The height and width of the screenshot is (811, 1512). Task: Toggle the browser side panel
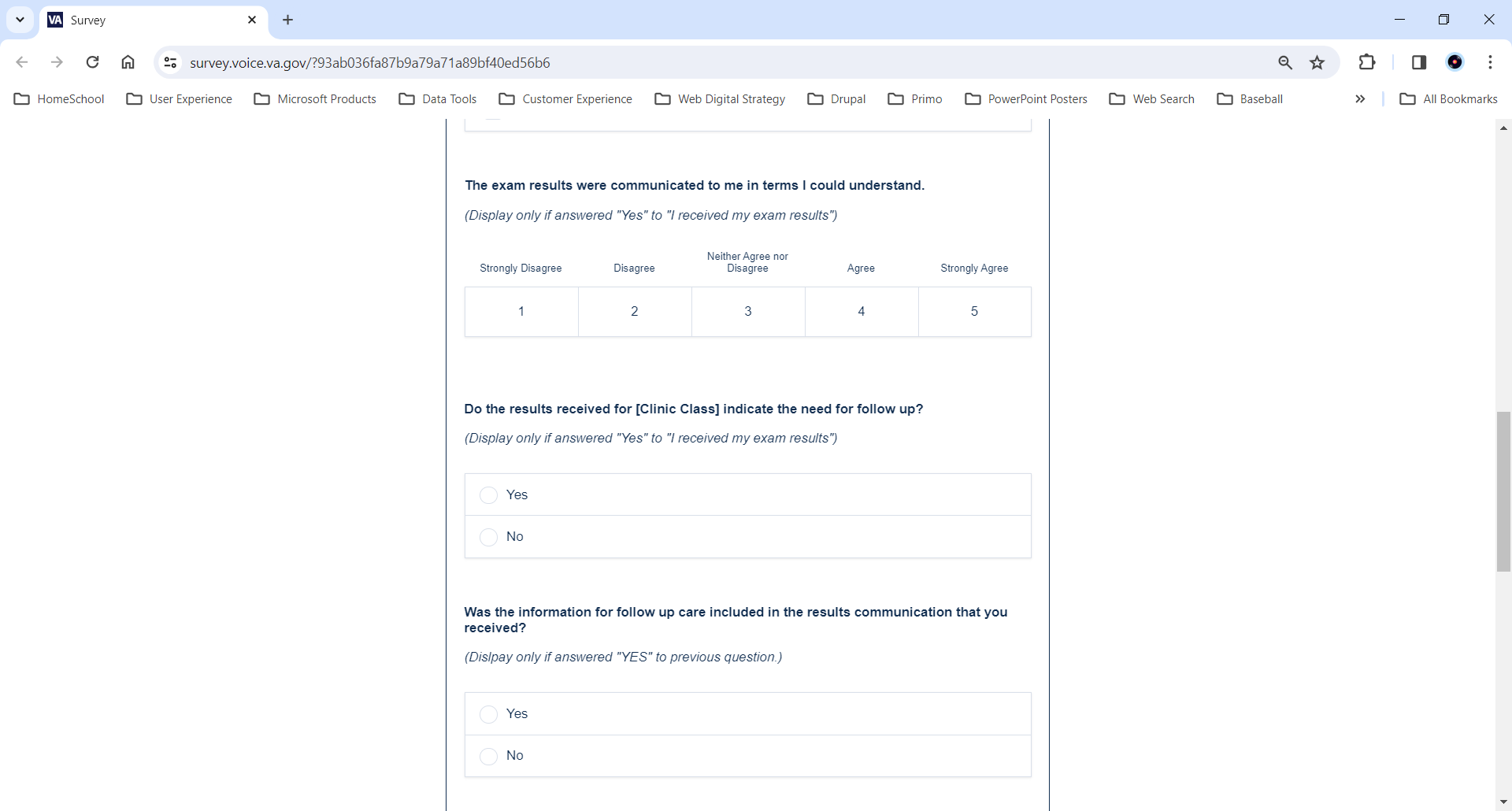pos(1419,62)
